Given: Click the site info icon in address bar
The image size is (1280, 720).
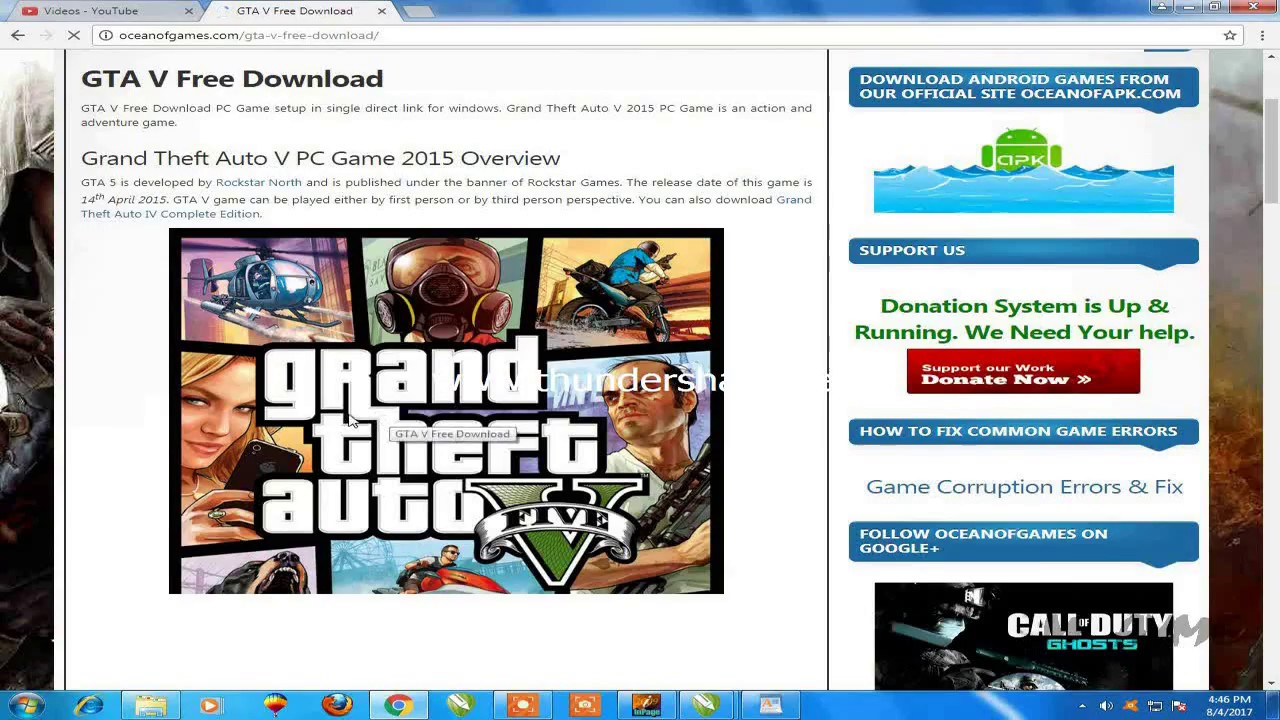Looking at the screenshot, I should [x=106, y=35].
